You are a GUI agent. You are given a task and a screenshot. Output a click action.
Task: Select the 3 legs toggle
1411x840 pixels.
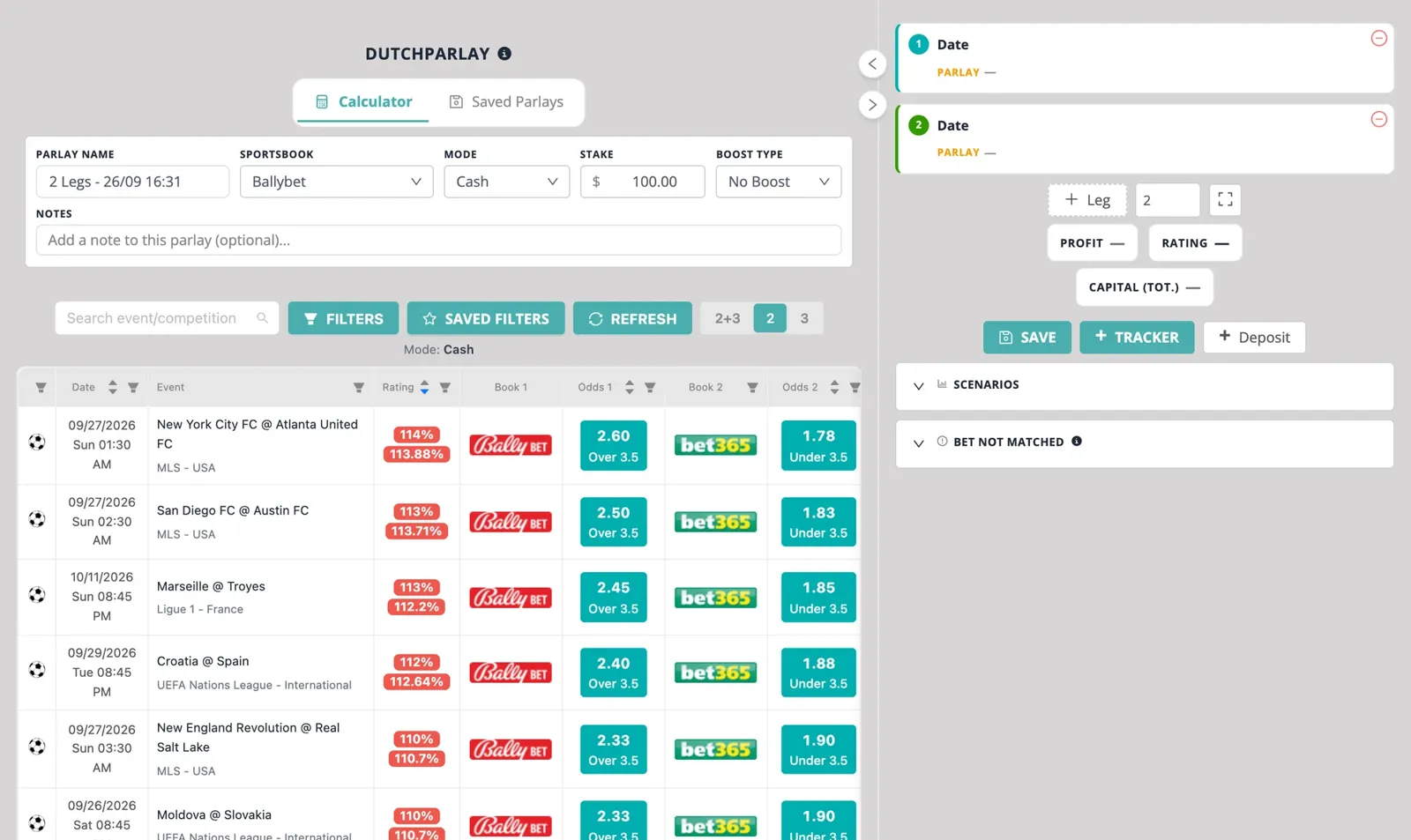click(804, 318)
